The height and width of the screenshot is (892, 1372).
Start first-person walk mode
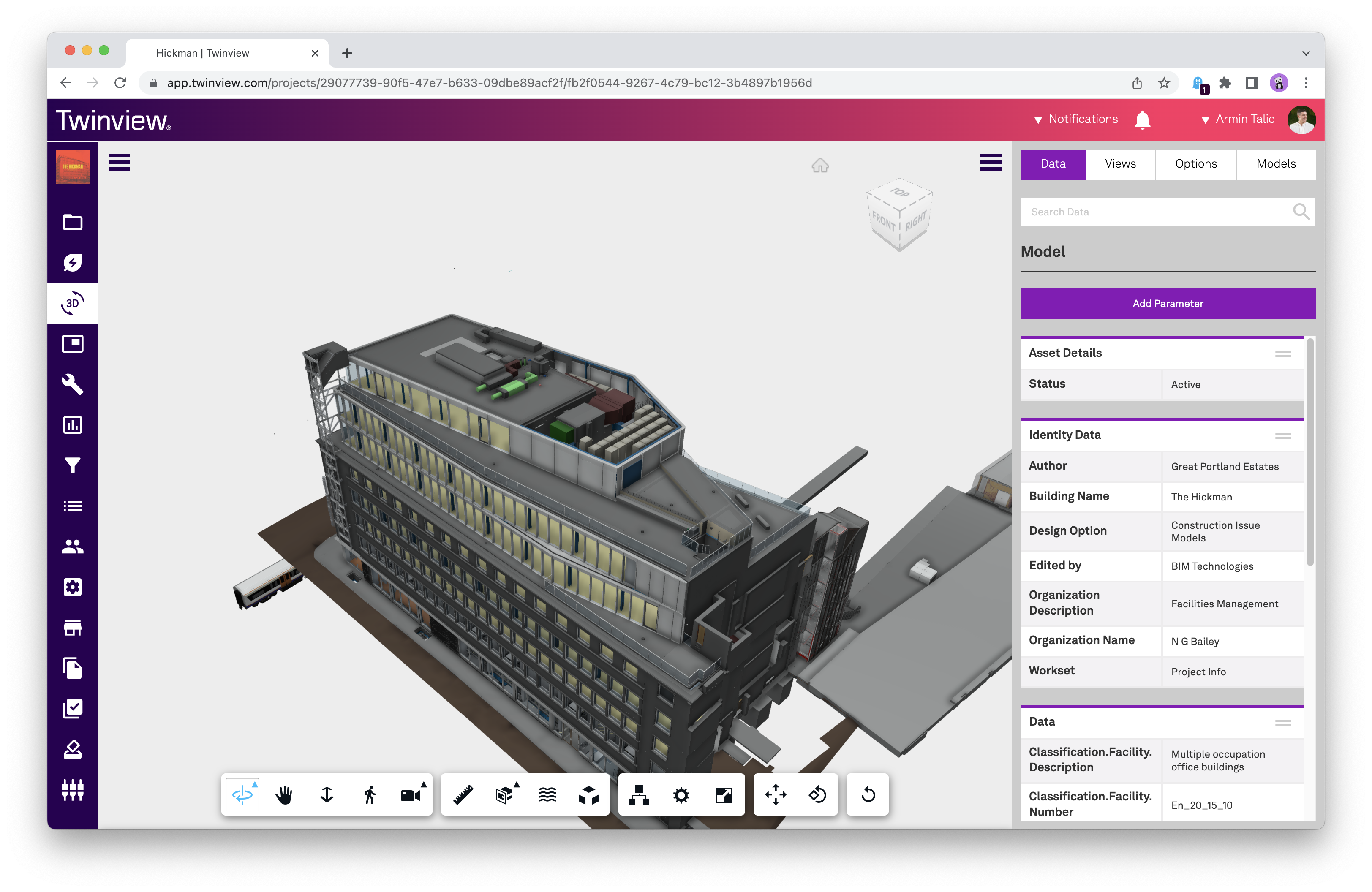370,795
